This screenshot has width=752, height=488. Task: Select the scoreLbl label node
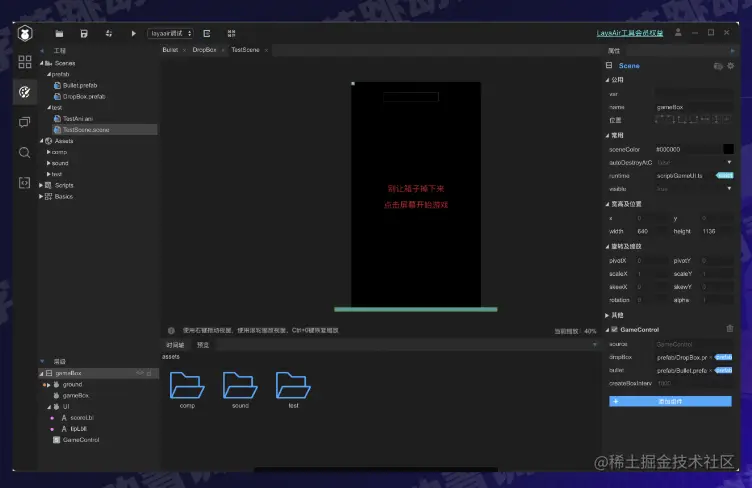pos(82,418)
